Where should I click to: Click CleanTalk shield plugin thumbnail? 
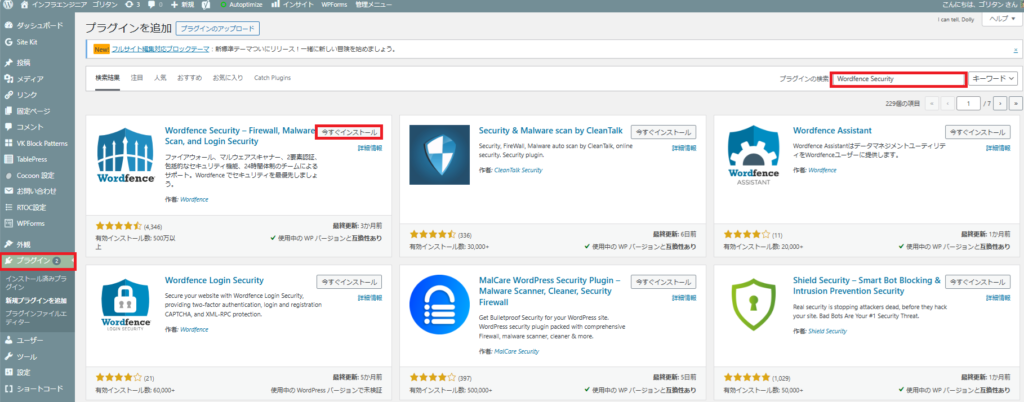439,156
